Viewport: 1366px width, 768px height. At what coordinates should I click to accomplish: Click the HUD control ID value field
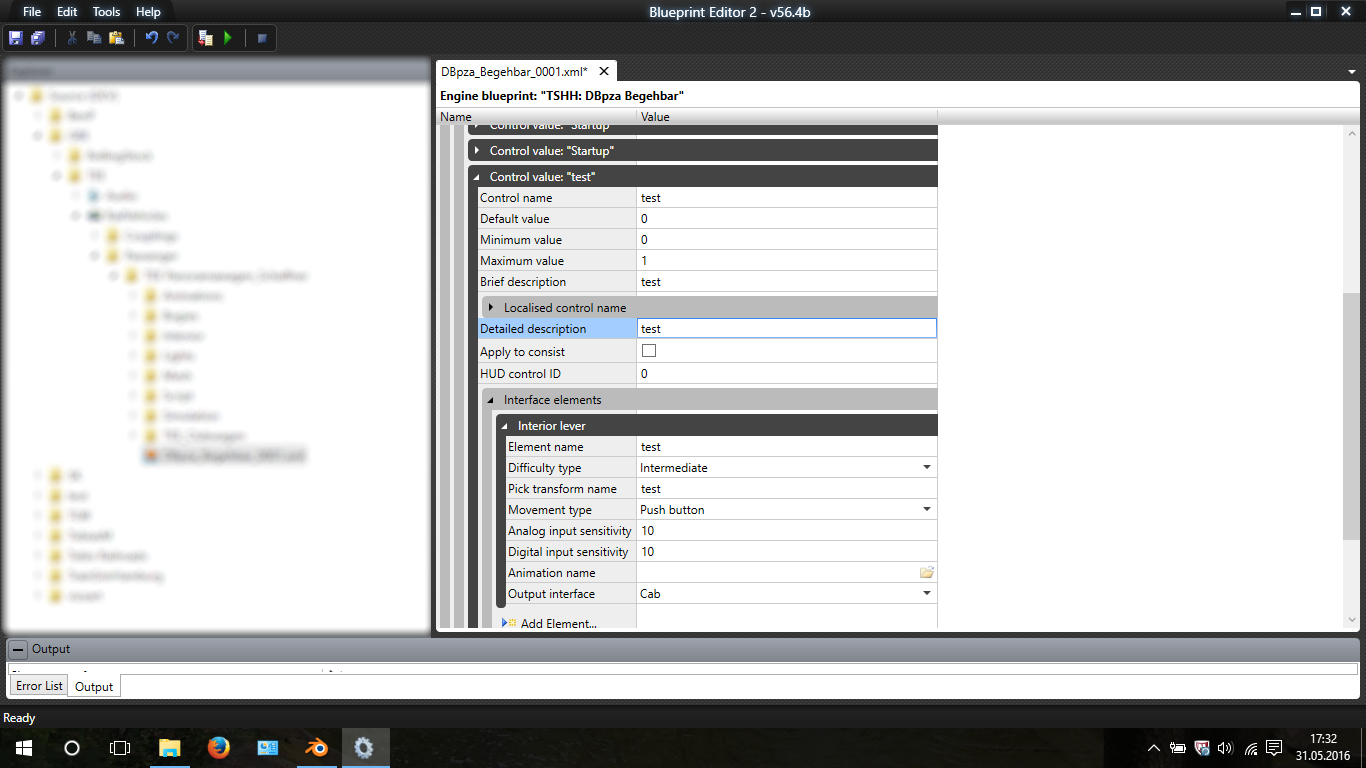(787, 374)
